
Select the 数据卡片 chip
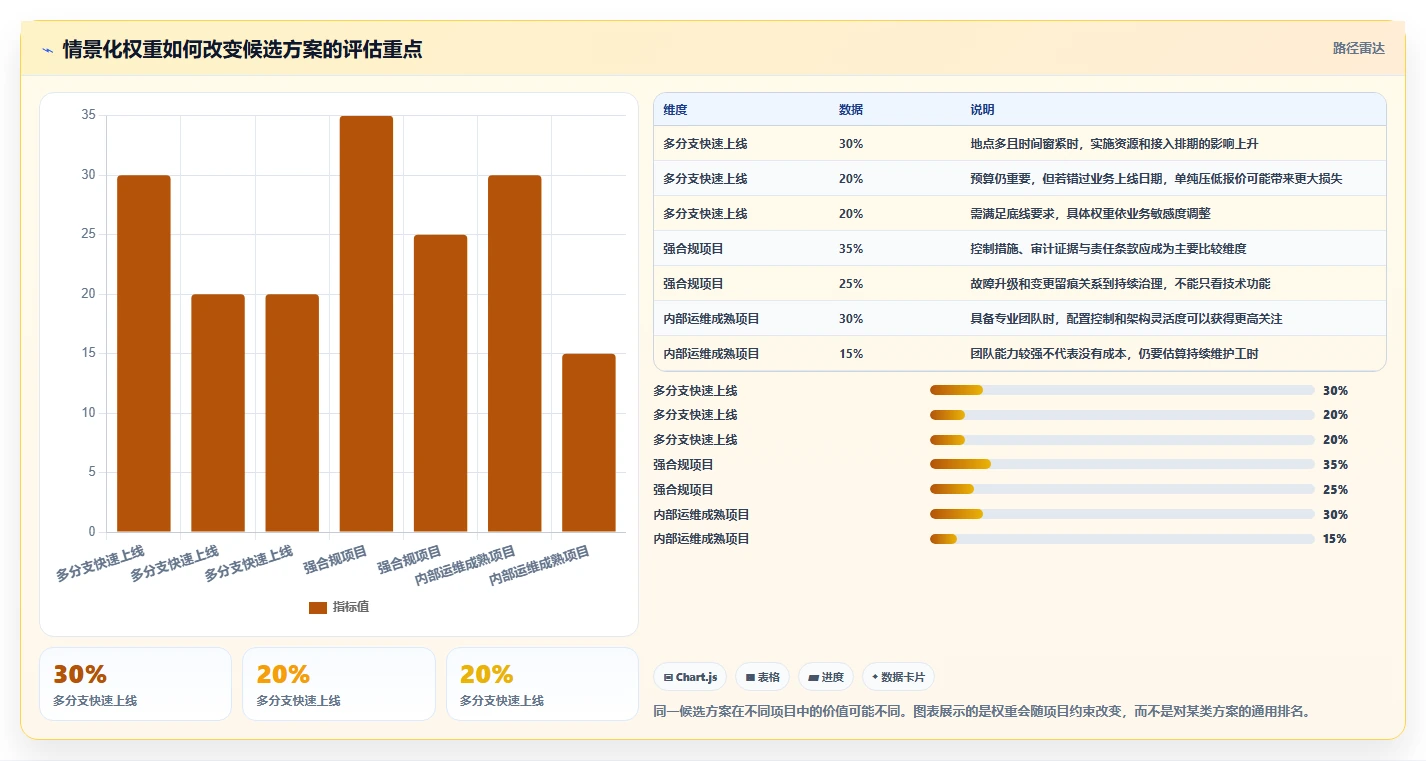pos(898,677)
